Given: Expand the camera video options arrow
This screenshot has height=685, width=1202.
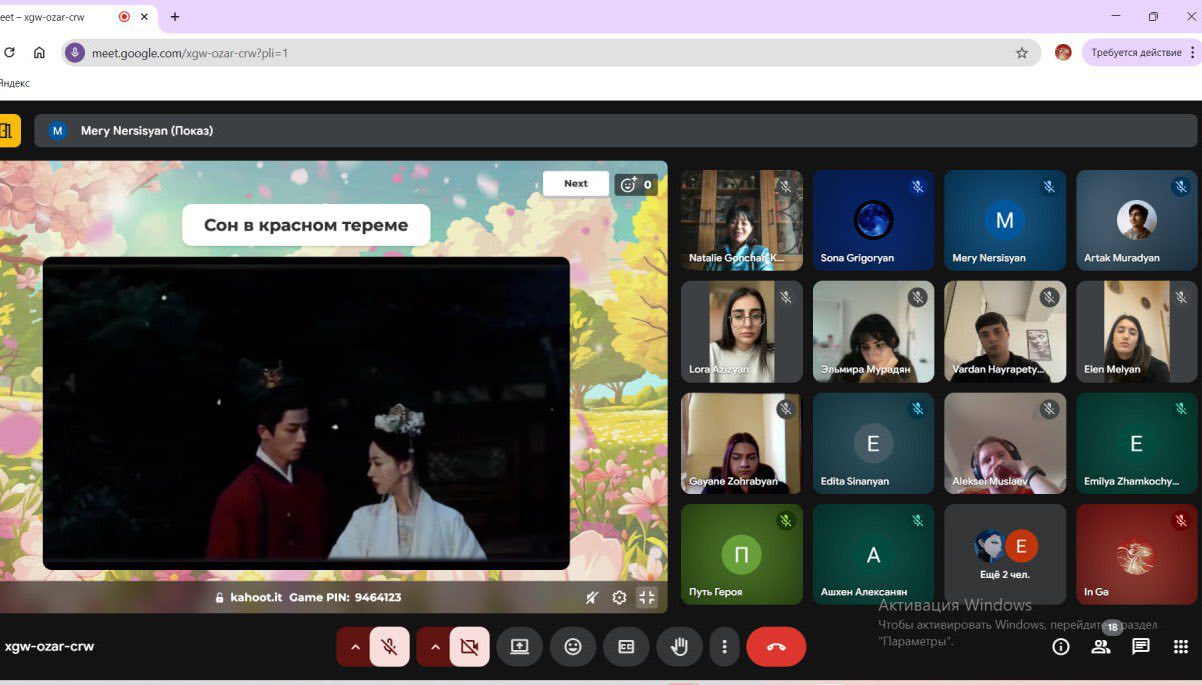Looking at the screenshot, I should (434, 647).
